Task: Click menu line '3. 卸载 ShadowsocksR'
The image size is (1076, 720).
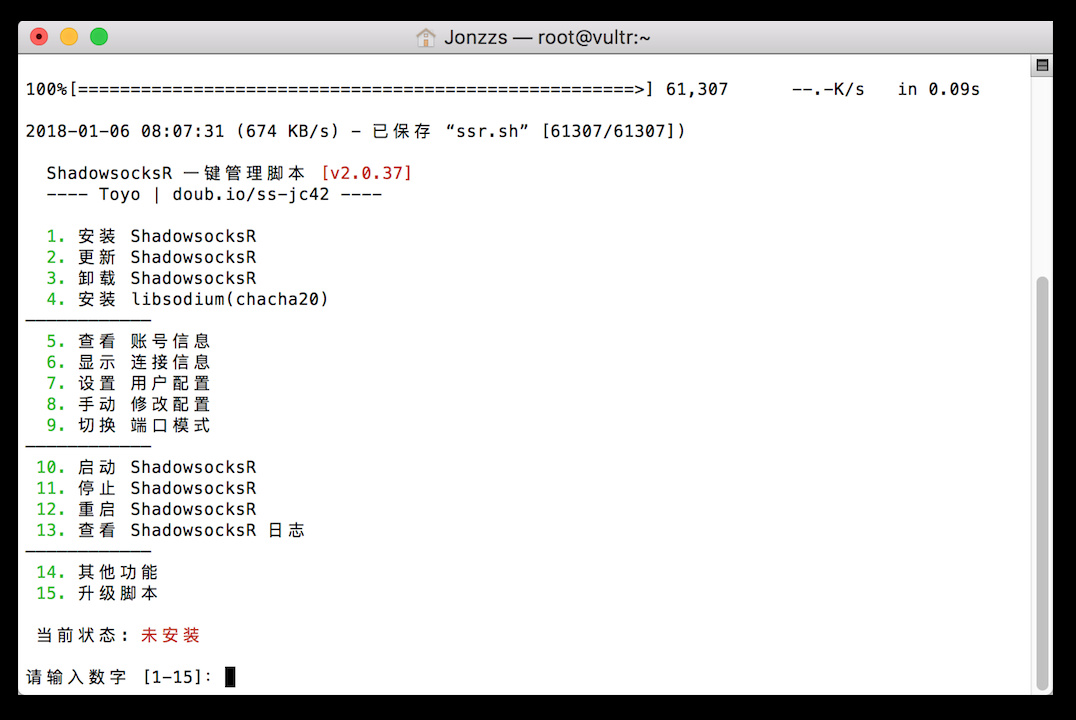Action: coord(151,278)
